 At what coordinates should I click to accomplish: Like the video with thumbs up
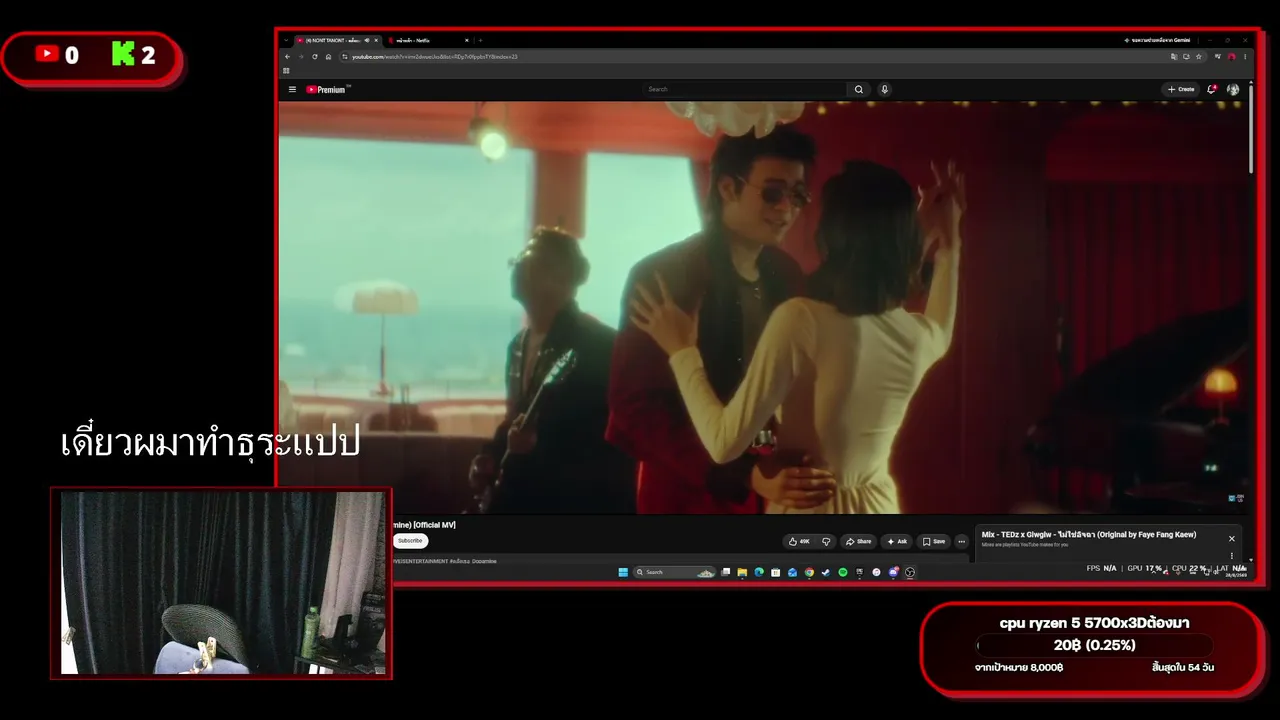click(799, 541)
